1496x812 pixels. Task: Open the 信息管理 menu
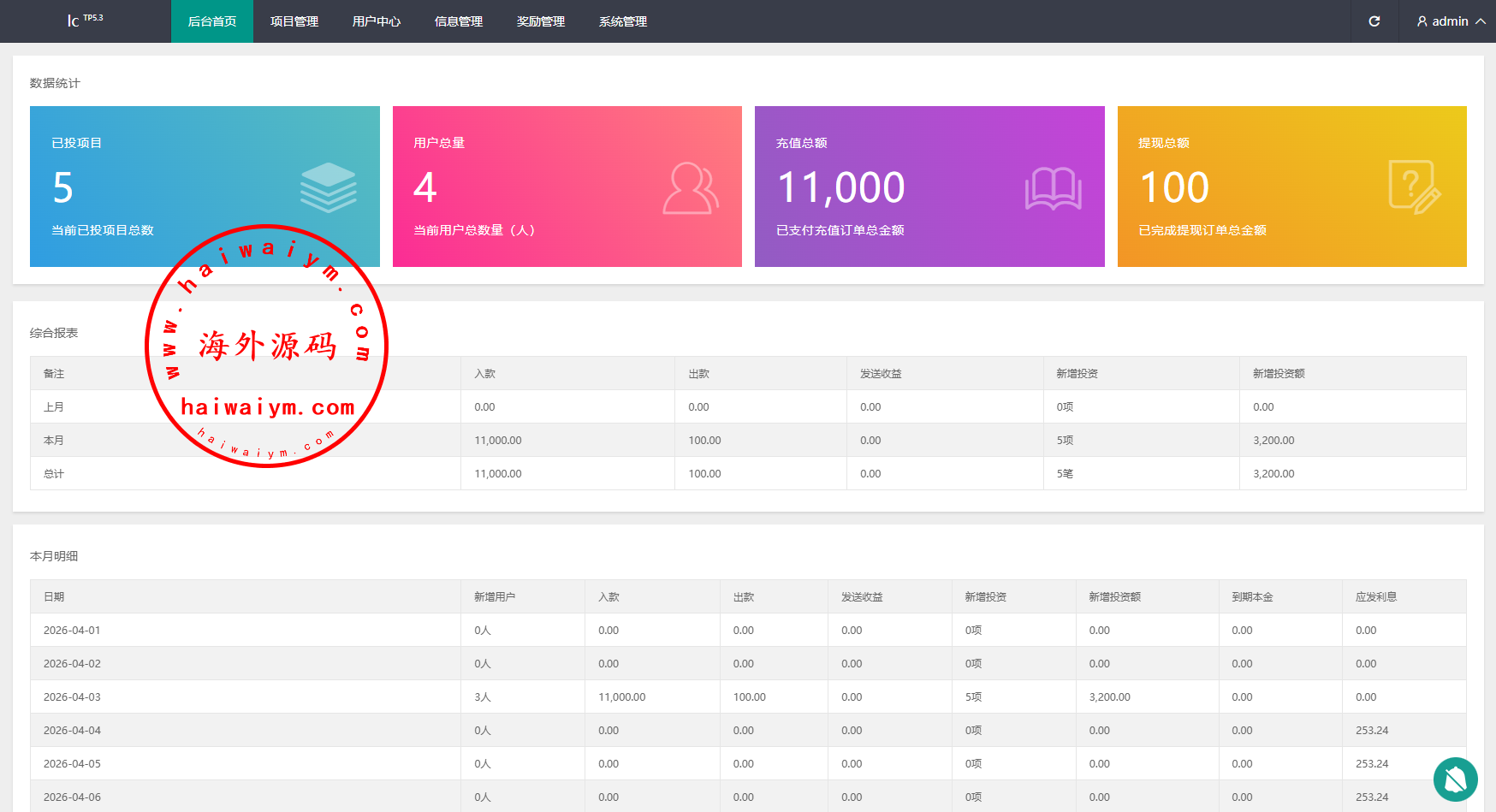point(459,21)
